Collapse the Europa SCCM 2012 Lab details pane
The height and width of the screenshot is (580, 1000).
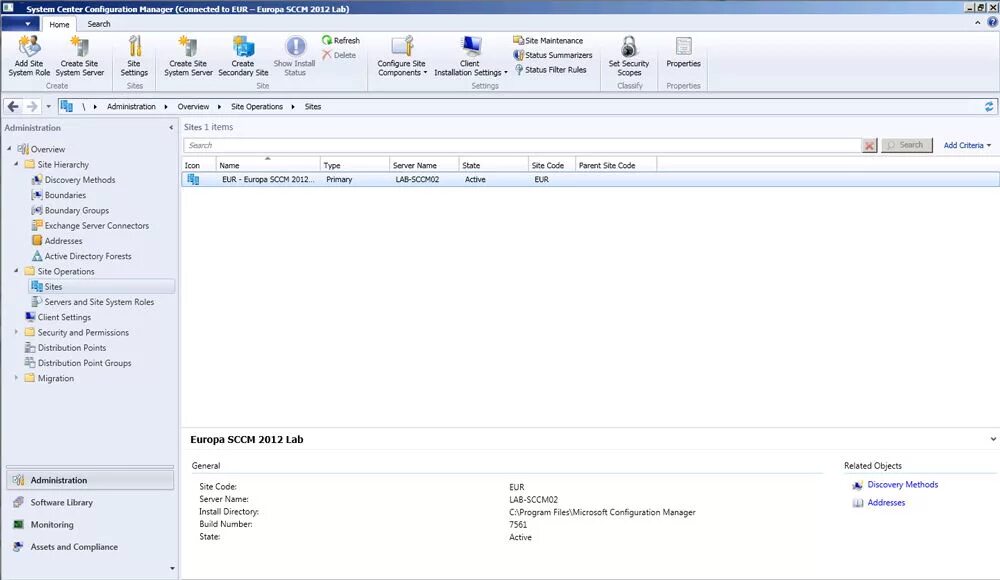[x=993, y=439]
